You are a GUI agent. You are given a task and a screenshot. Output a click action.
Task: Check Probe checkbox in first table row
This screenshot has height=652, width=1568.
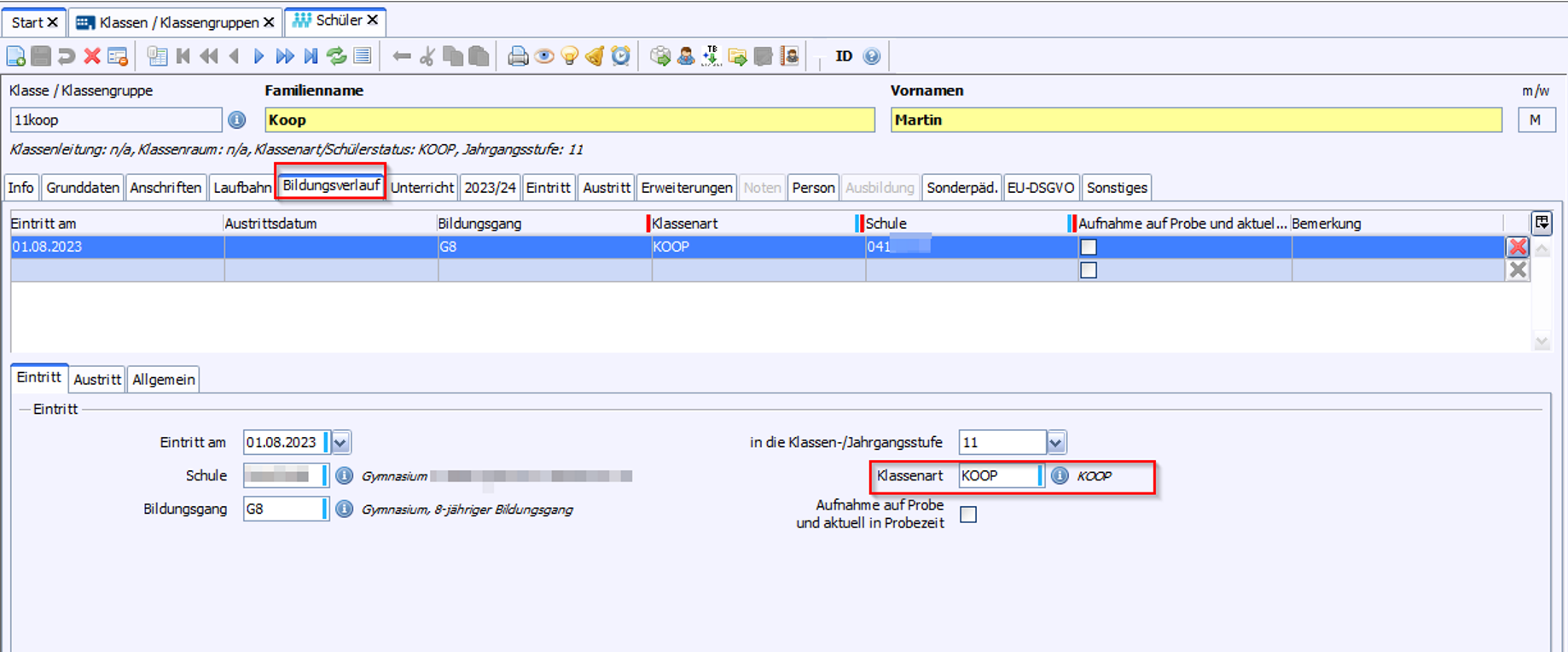[x=1089, y=247]
